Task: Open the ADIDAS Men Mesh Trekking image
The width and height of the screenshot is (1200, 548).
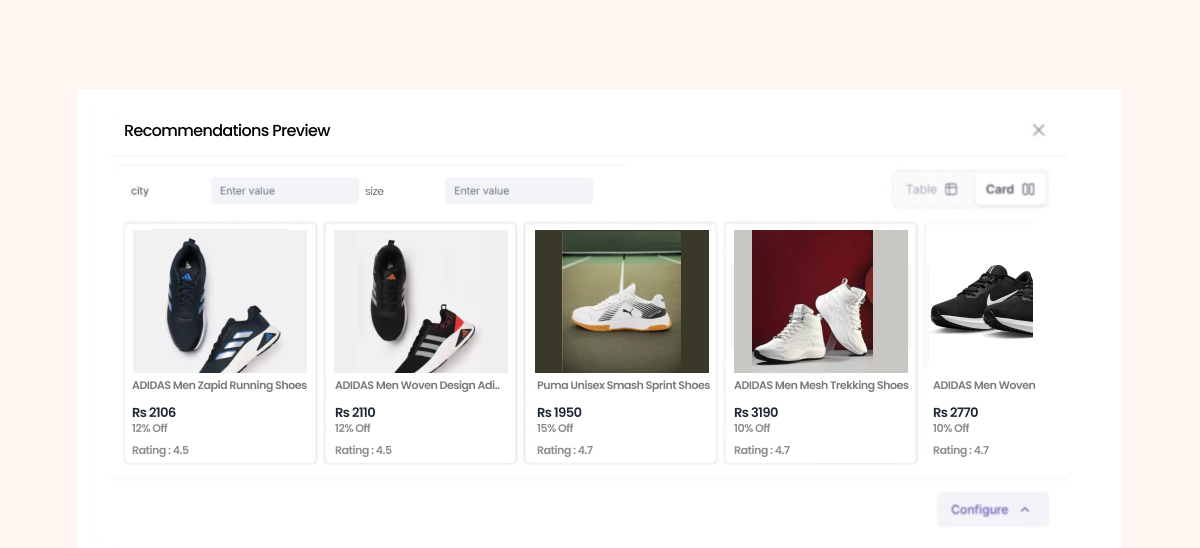Action: 820,301
